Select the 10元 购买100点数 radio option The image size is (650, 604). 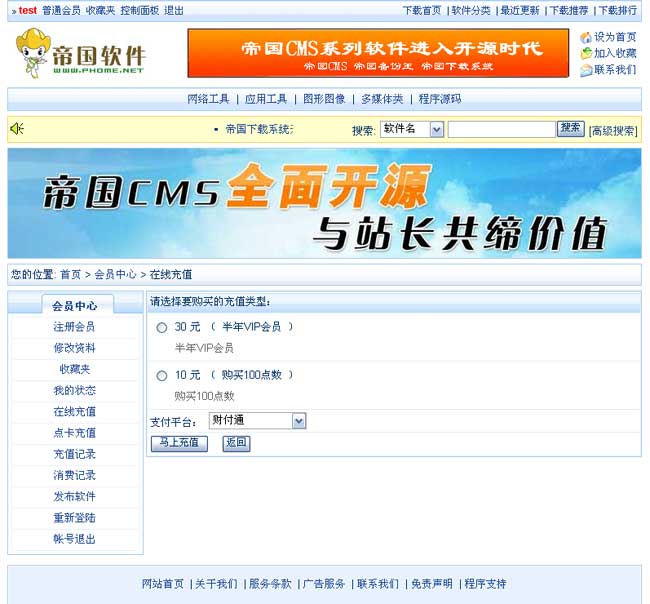pyautogui.click(x=162, y=375)
